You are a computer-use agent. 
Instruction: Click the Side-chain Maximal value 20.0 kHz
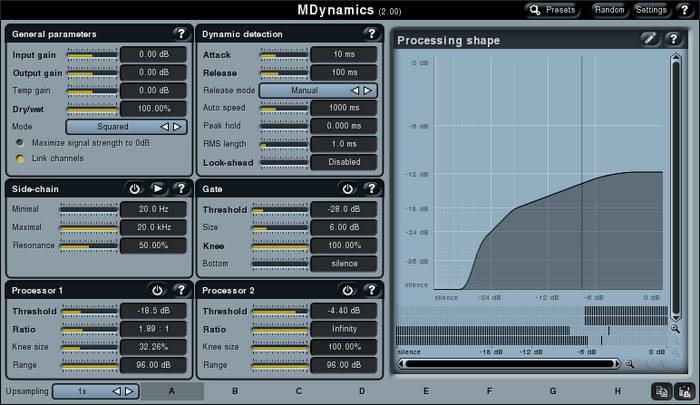154,227
